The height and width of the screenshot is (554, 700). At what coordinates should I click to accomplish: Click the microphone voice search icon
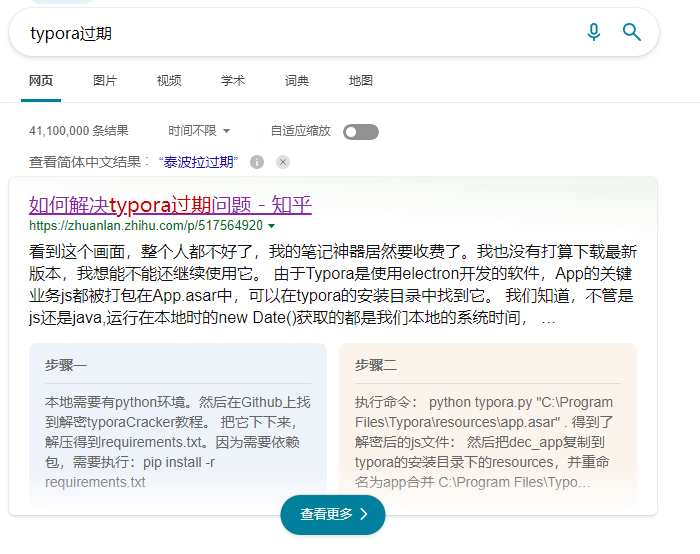pos(594,32)
